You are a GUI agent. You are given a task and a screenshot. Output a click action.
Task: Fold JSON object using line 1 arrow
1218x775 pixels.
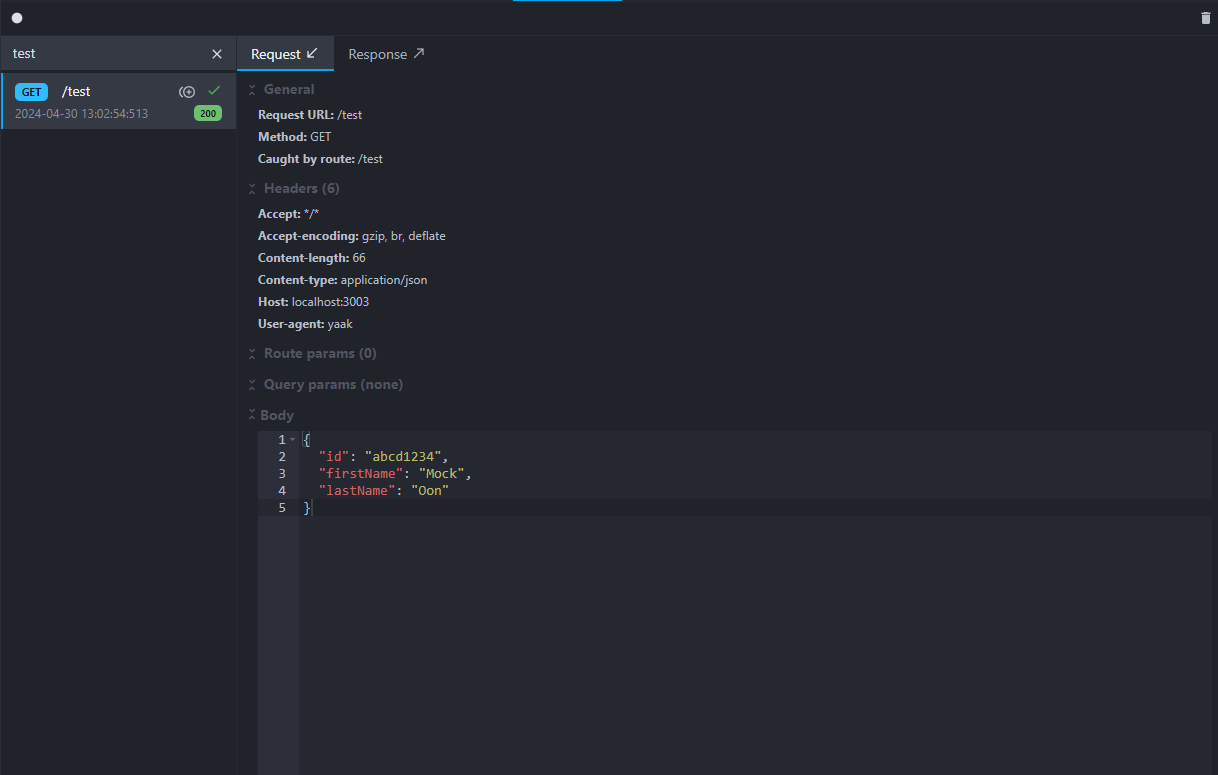(292, 440)
